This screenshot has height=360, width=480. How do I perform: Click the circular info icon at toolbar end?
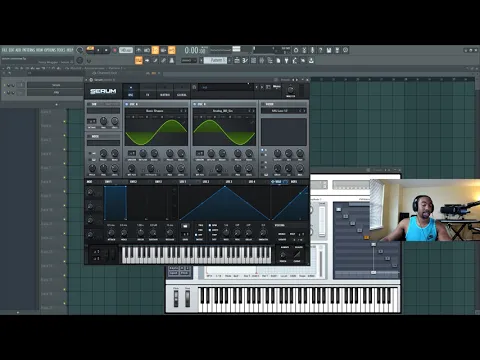(x=345, y=50)
